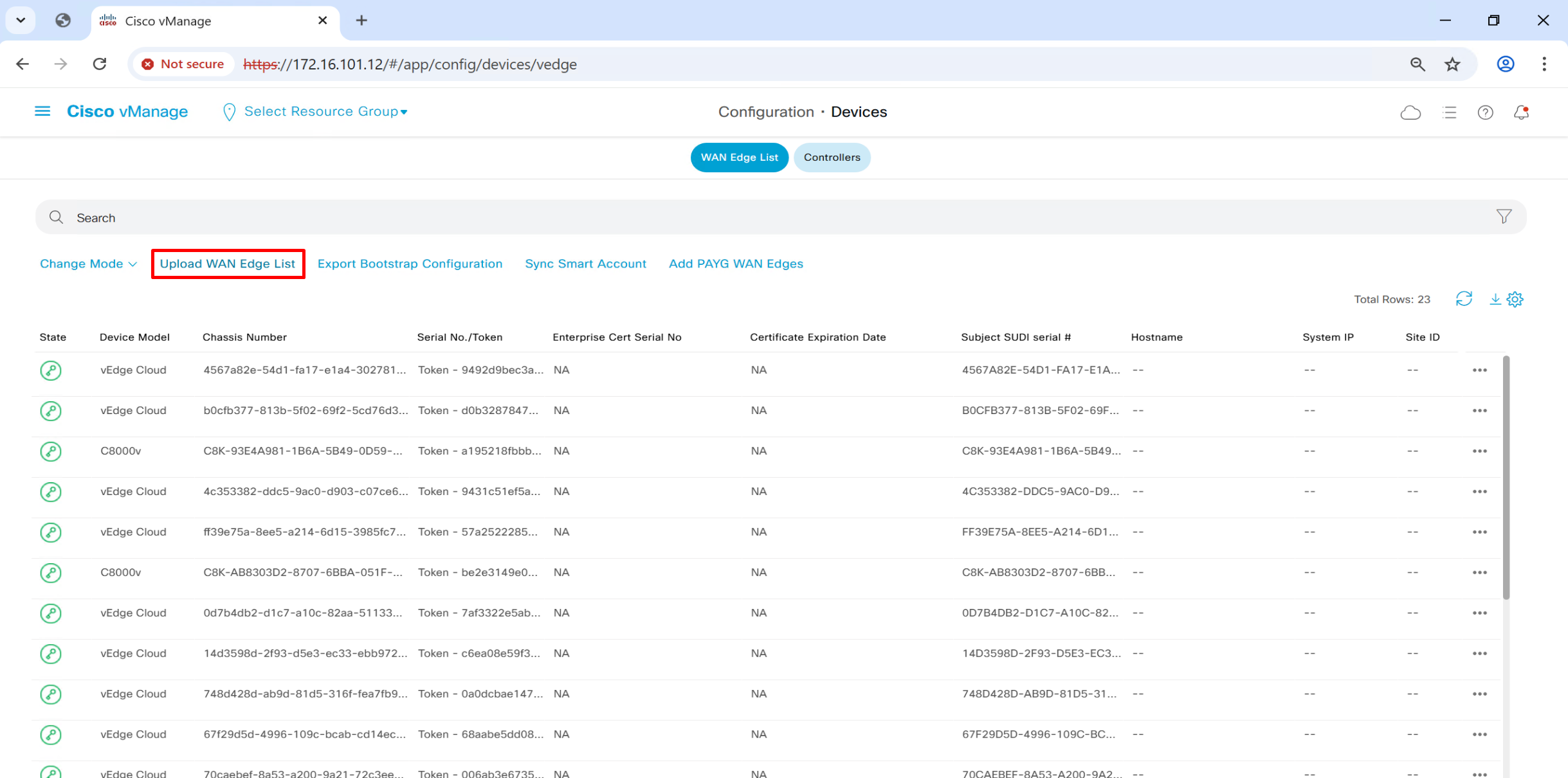Open table column settings gear

(x=1515, y=299)
